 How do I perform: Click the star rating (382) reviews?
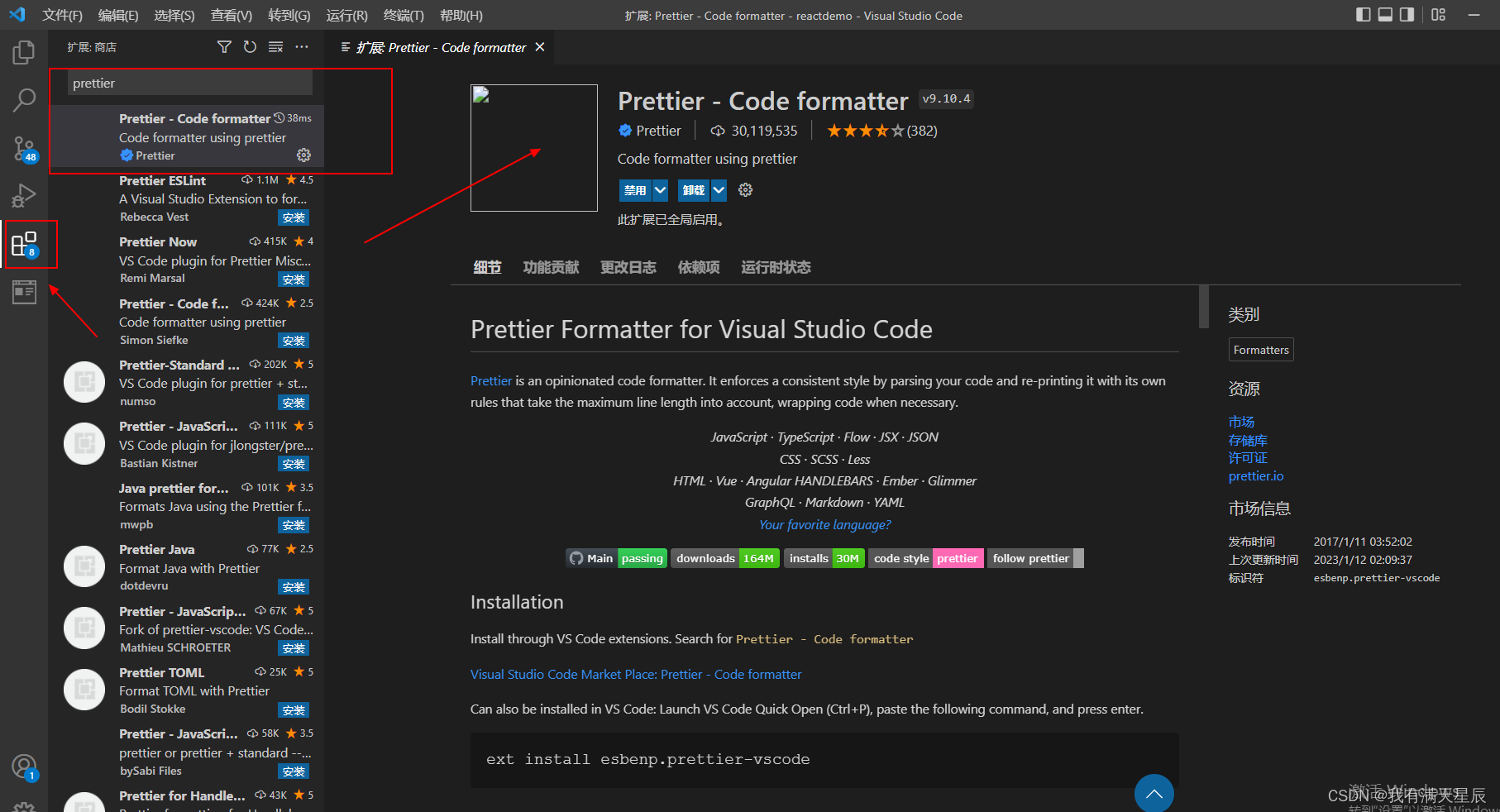click(881, 131)
